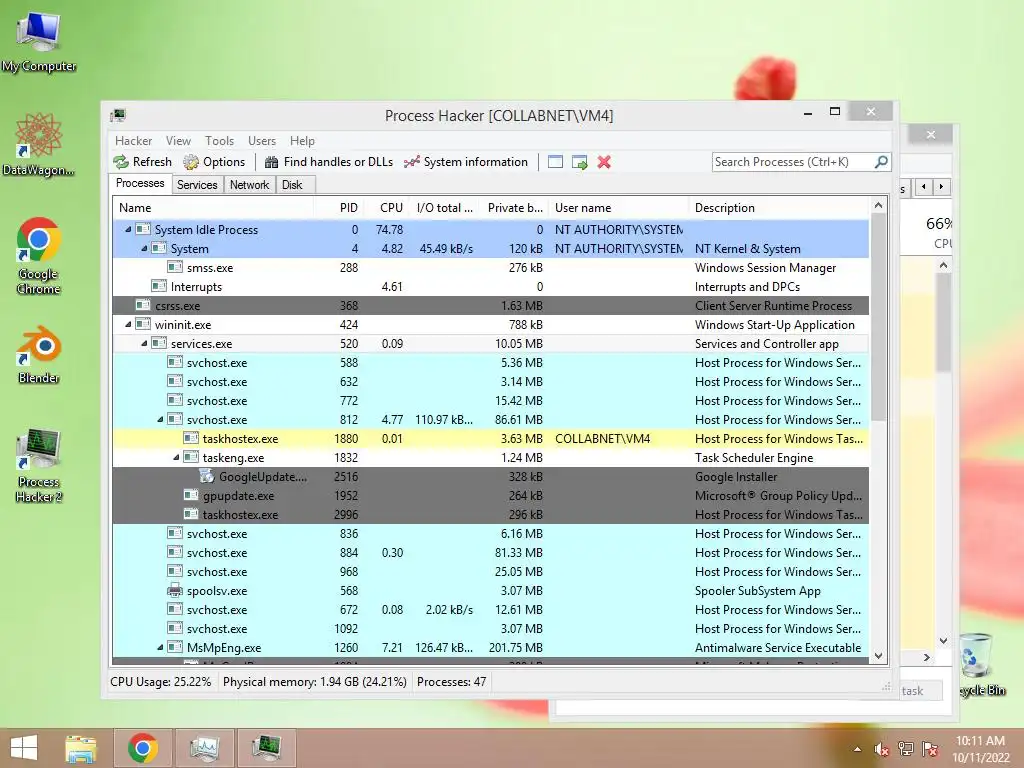This screenshot has width=1024, height=768.
Task: Open the Help menu
Action: pyautogui.click(x=302, y=141)
